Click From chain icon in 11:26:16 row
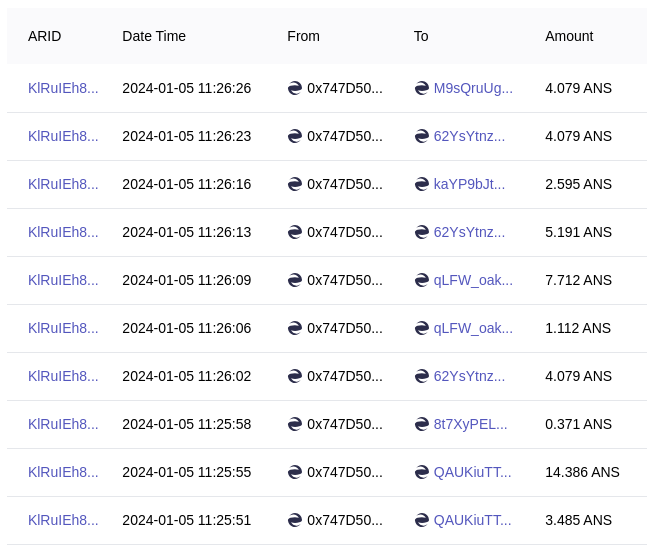Viewport: 647px width, 546px height. (x=295, y=184)
